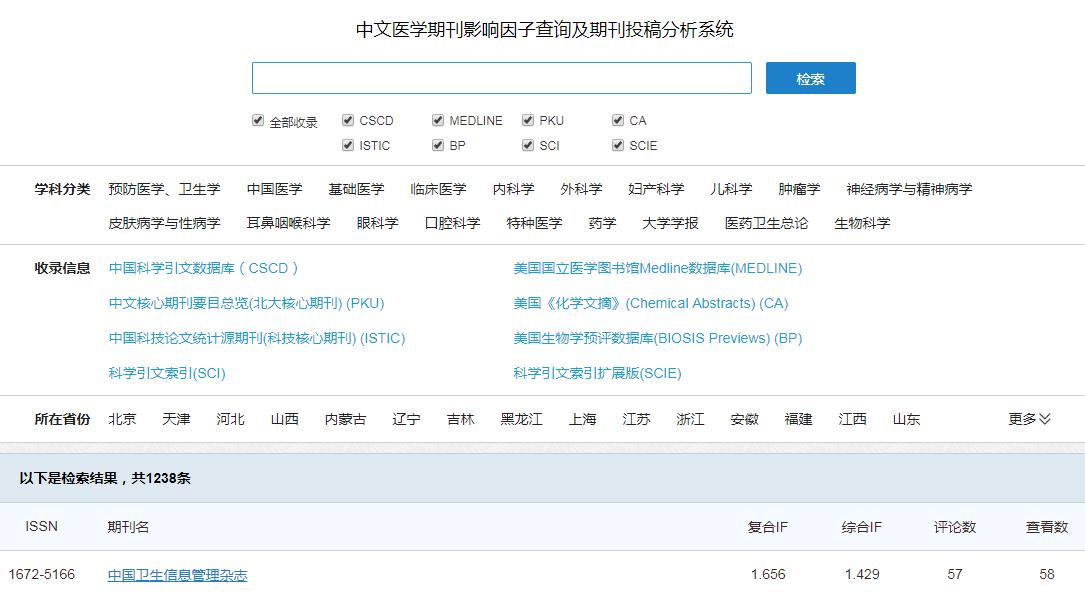Select the 中国医学 subject category
The image size is (1085, 596).
tap(274, 189)
